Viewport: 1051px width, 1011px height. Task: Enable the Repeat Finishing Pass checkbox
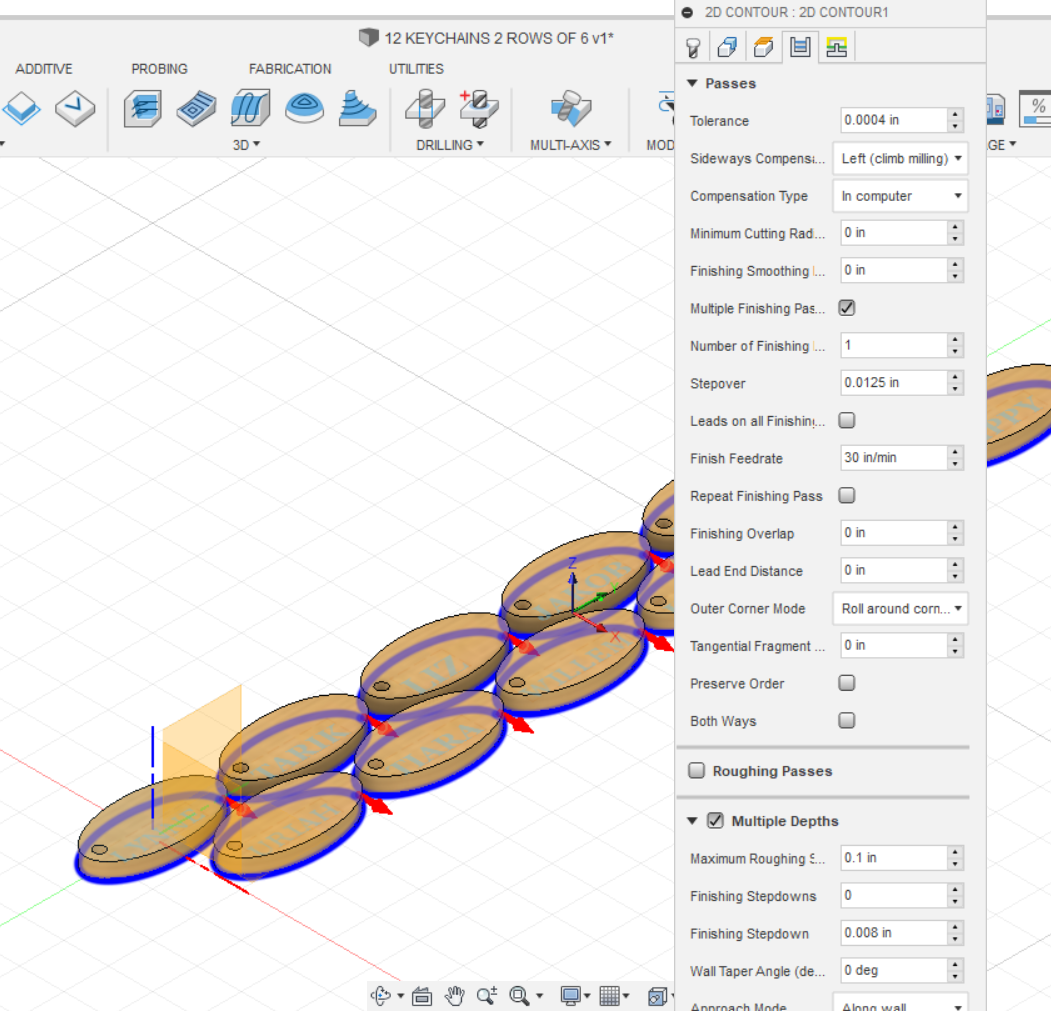846,495
